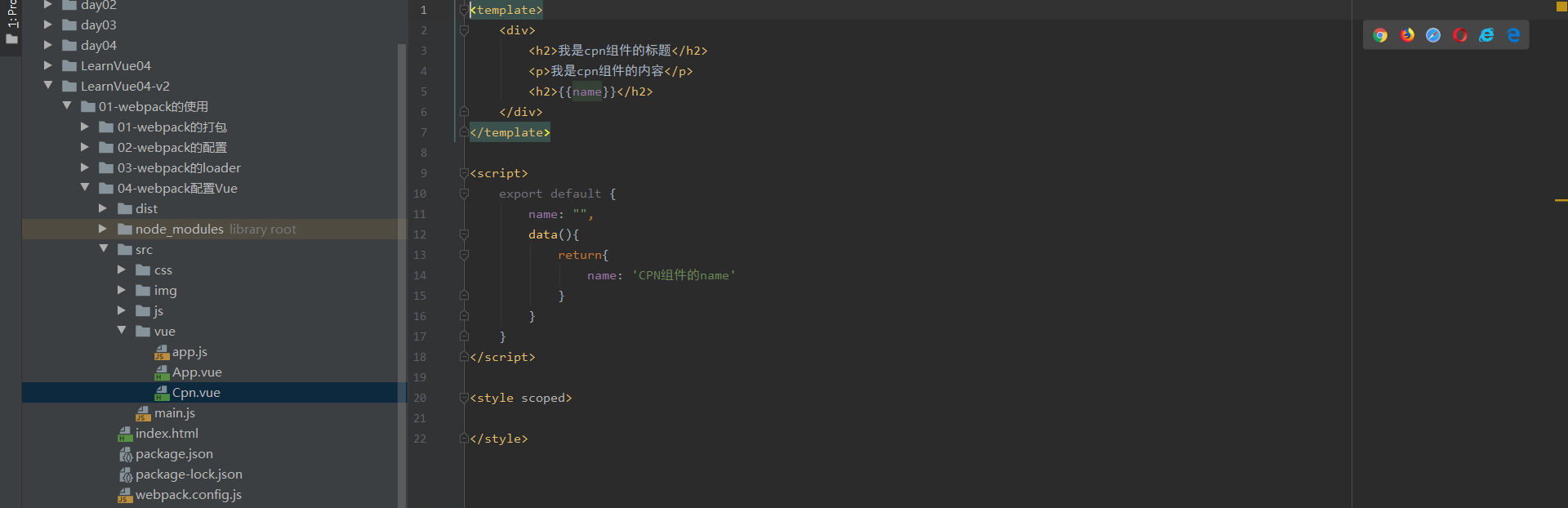Fold the div block at line 2
Image resolution: width=1568 pixels, height=508 pixels.
(x=464, y=30)
